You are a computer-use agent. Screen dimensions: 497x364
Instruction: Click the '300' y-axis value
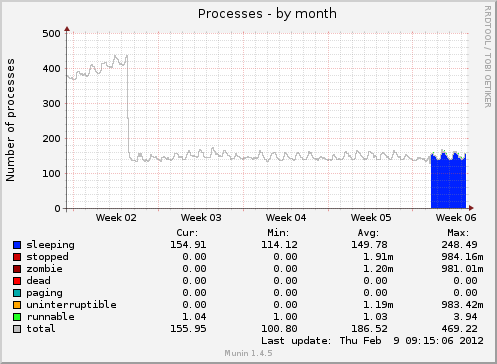[51, 104]
